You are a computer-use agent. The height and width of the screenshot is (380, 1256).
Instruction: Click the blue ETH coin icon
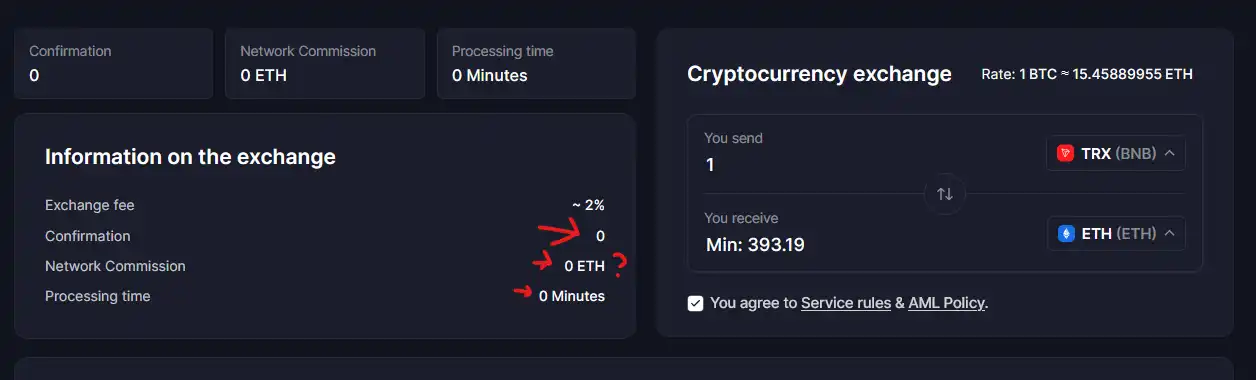1066,234
